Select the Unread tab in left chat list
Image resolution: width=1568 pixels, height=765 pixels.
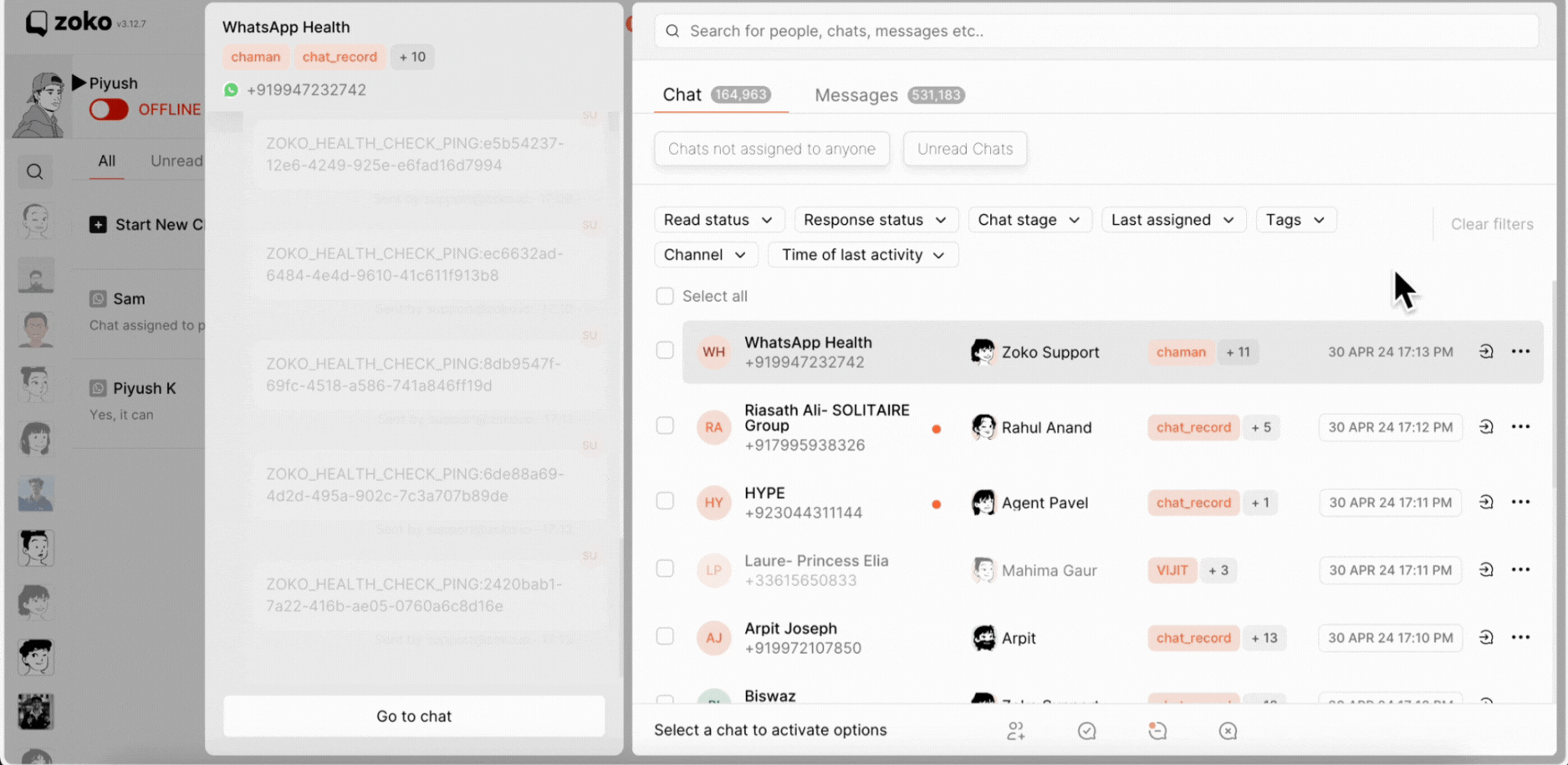pos(176,161)
